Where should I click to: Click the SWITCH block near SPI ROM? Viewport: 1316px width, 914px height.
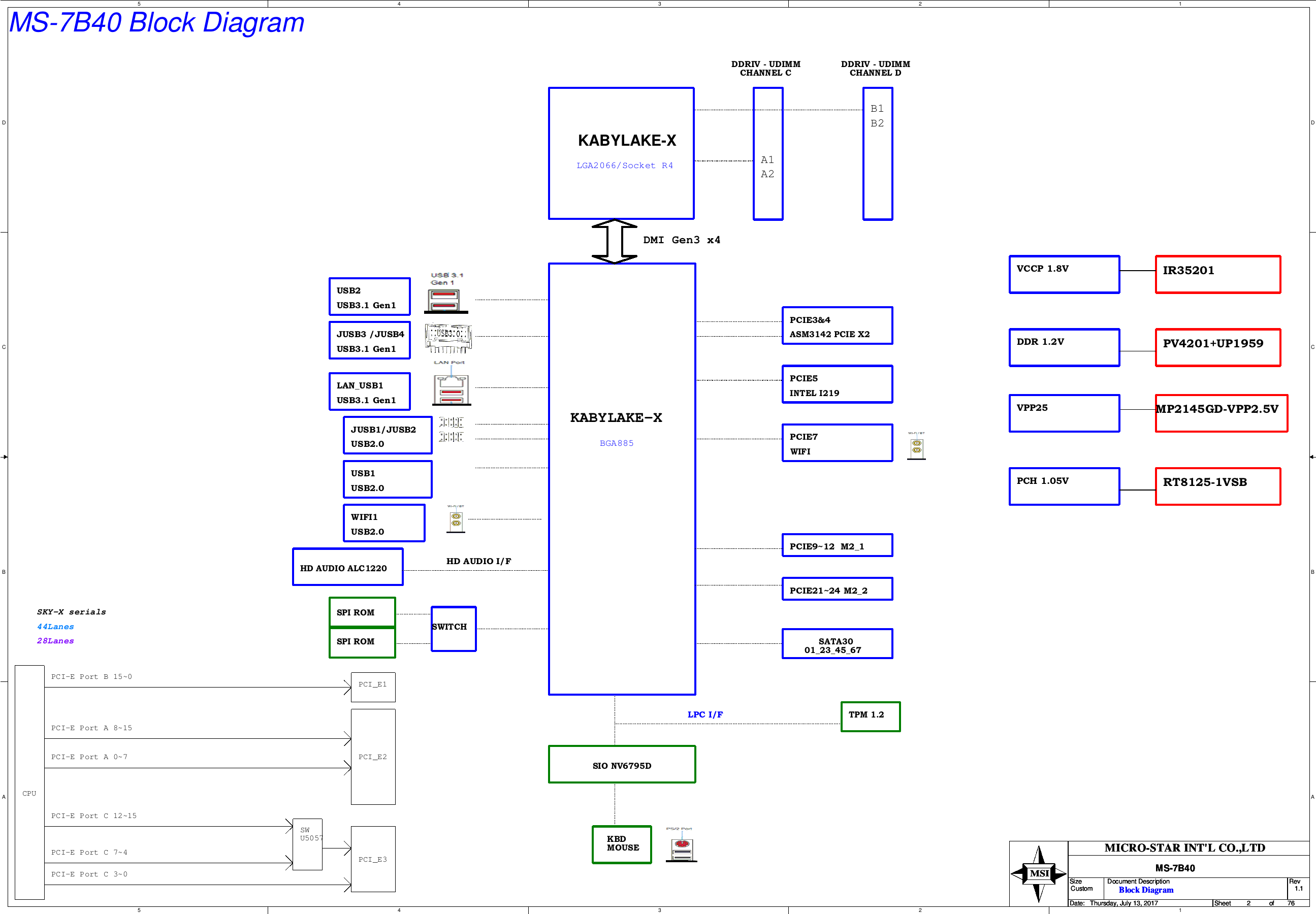click(453, 628)
